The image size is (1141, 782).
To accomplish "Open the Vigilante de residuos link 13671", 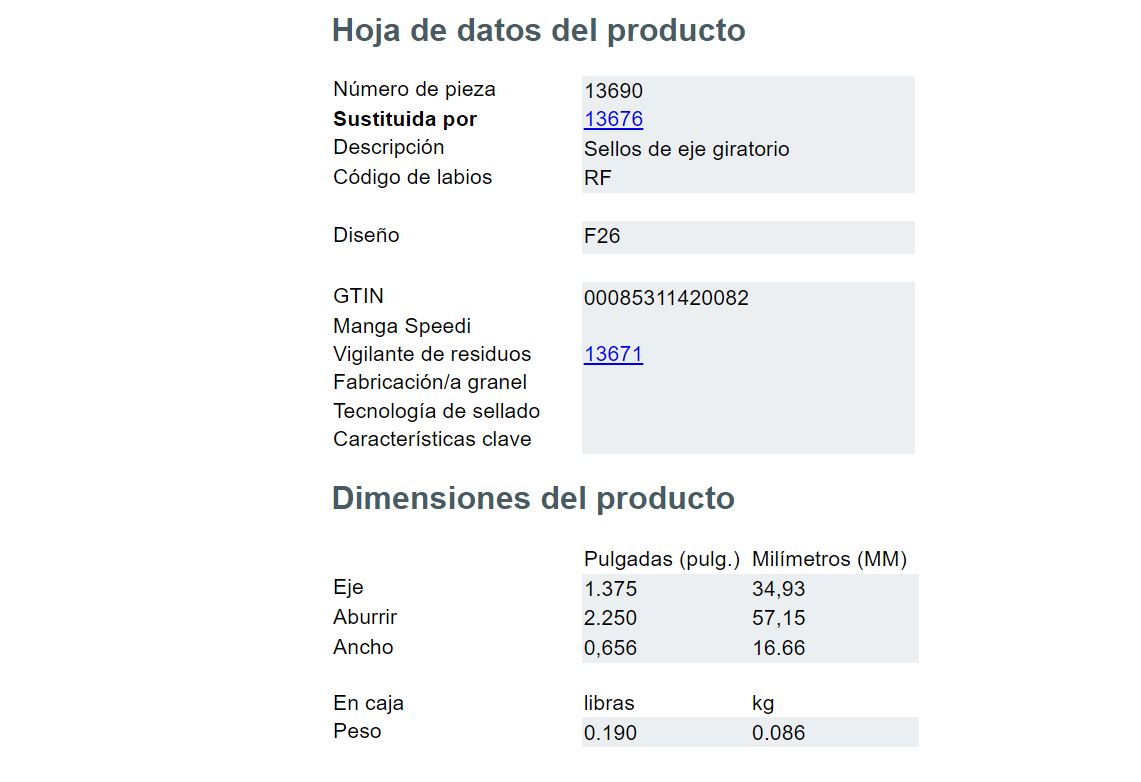I will (x=613, y=354).
